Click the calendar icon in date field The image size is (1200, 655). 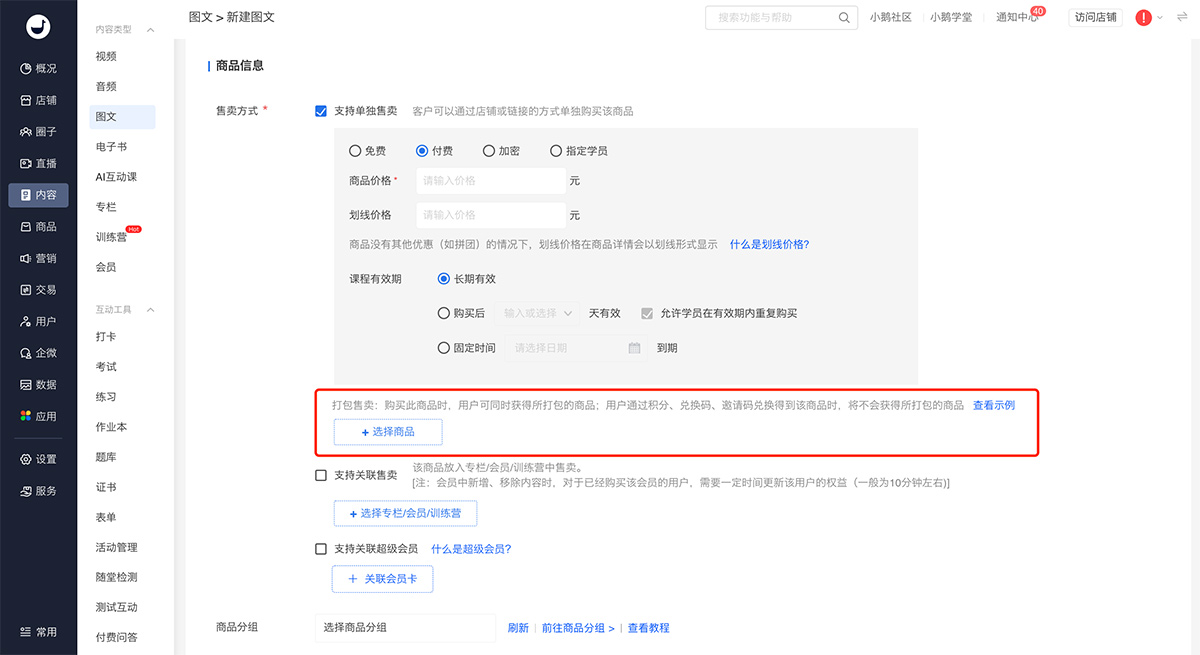click(x=634, y=348)
